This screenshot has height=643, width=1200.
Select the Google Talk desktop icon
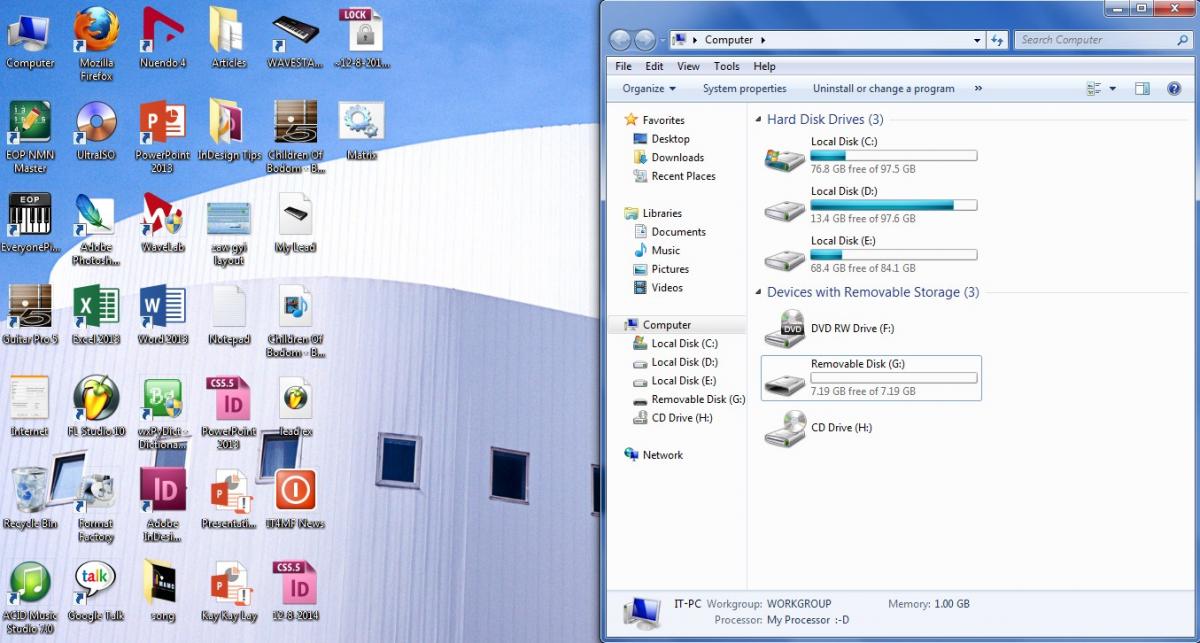tap(96, 591)
